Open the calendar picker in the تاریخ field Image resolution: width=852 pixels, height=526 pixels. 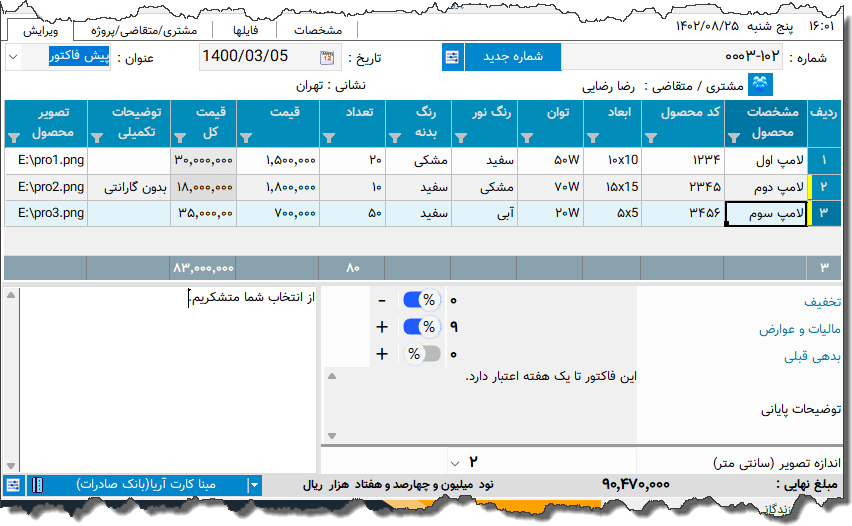327,58
